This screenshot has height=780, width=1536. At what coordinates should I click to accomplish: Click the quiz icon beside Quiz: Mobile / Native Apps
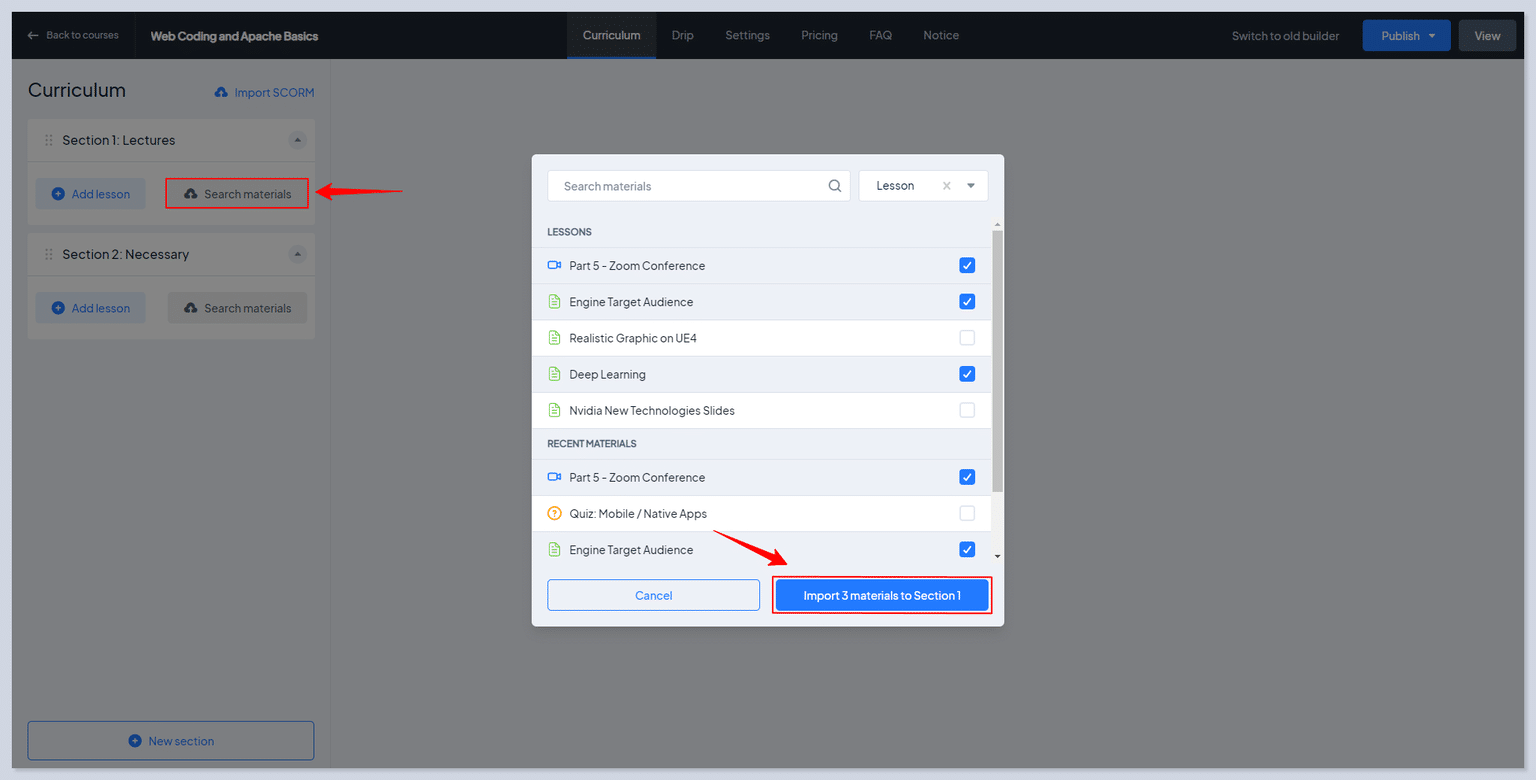[x=554, y=513]
